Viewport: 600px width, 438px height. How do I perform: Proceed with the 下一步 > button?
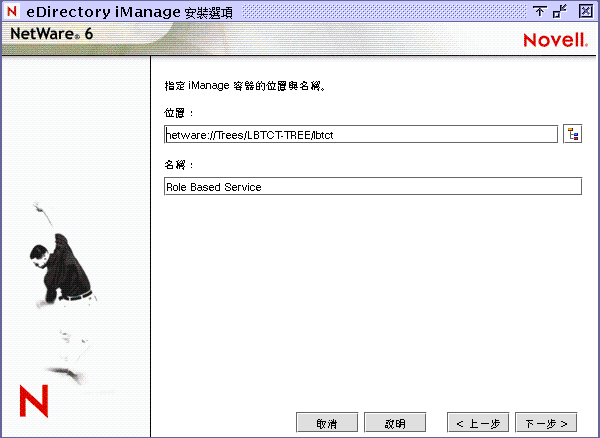click(546, 423)
